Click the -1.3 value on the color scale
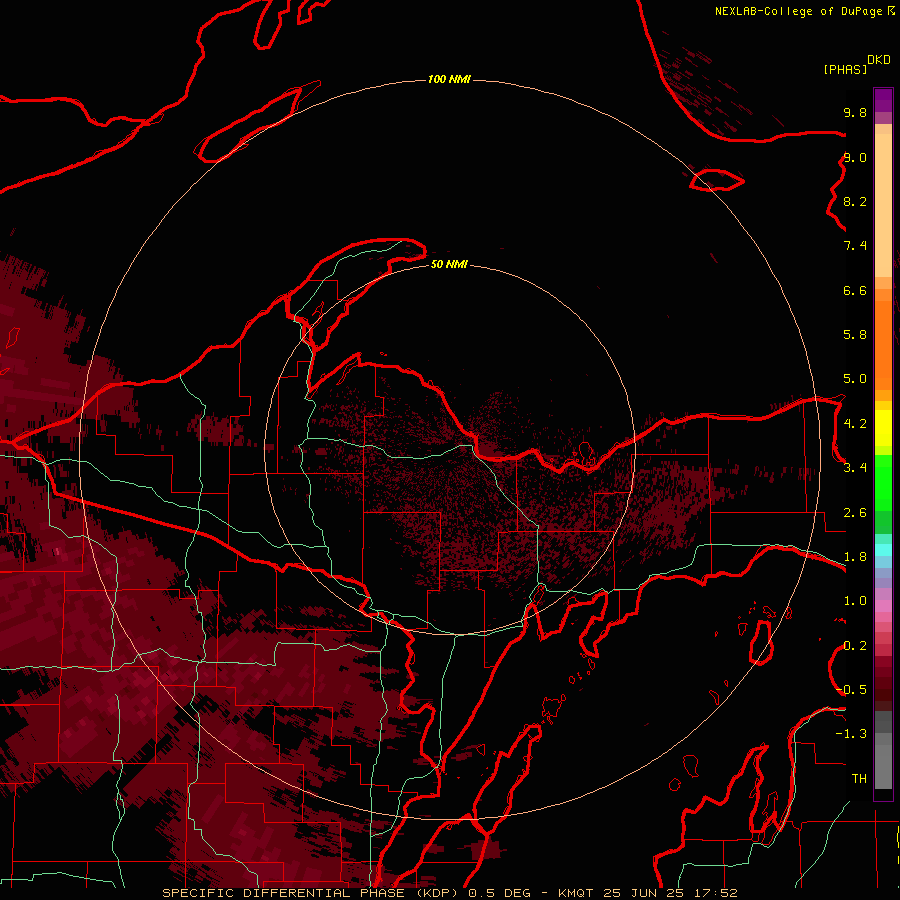Screen dimensions: 900x900 click(x=851, y=734)
